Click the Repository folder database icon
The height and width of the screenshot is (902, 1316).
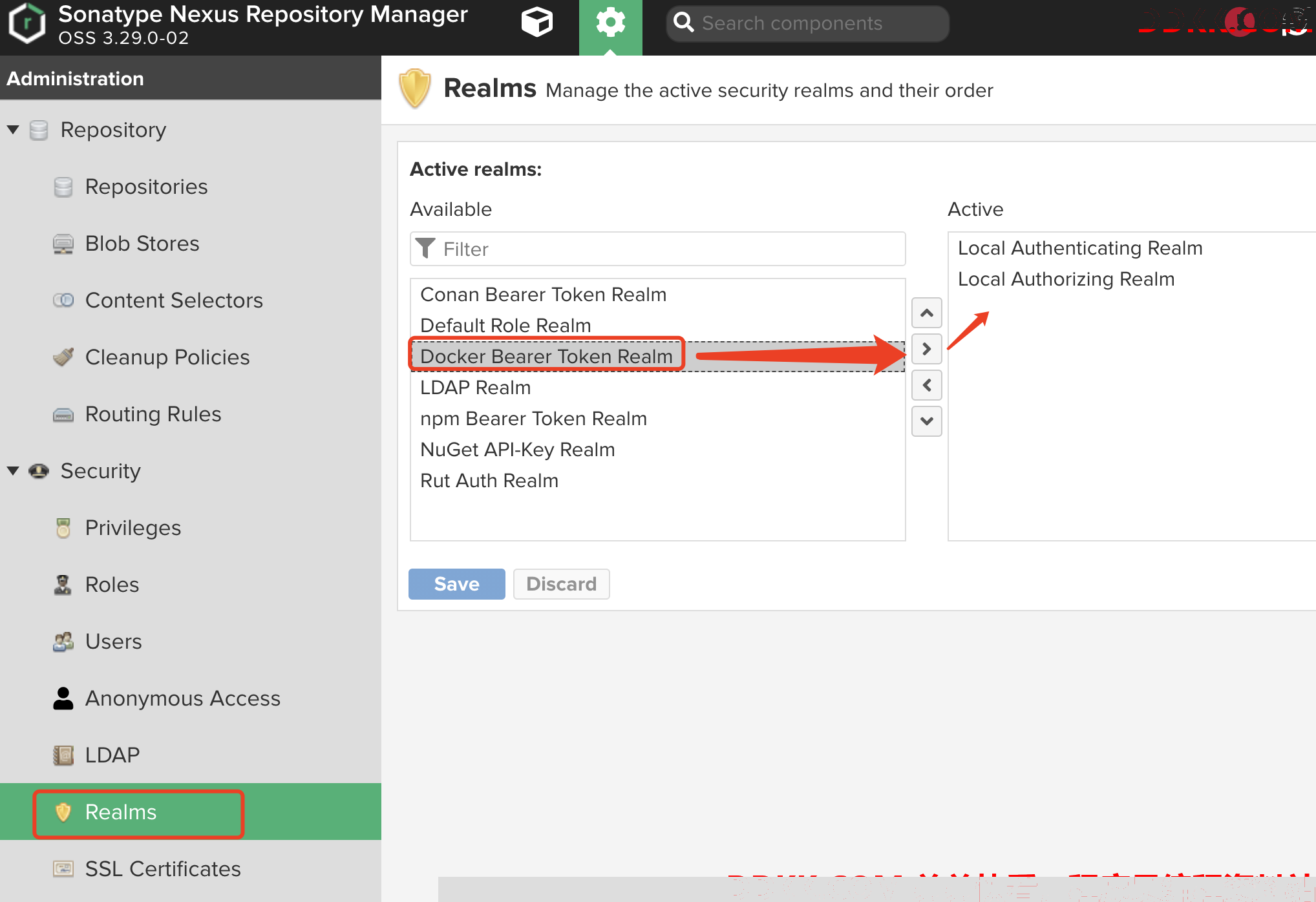pos(39,130)
